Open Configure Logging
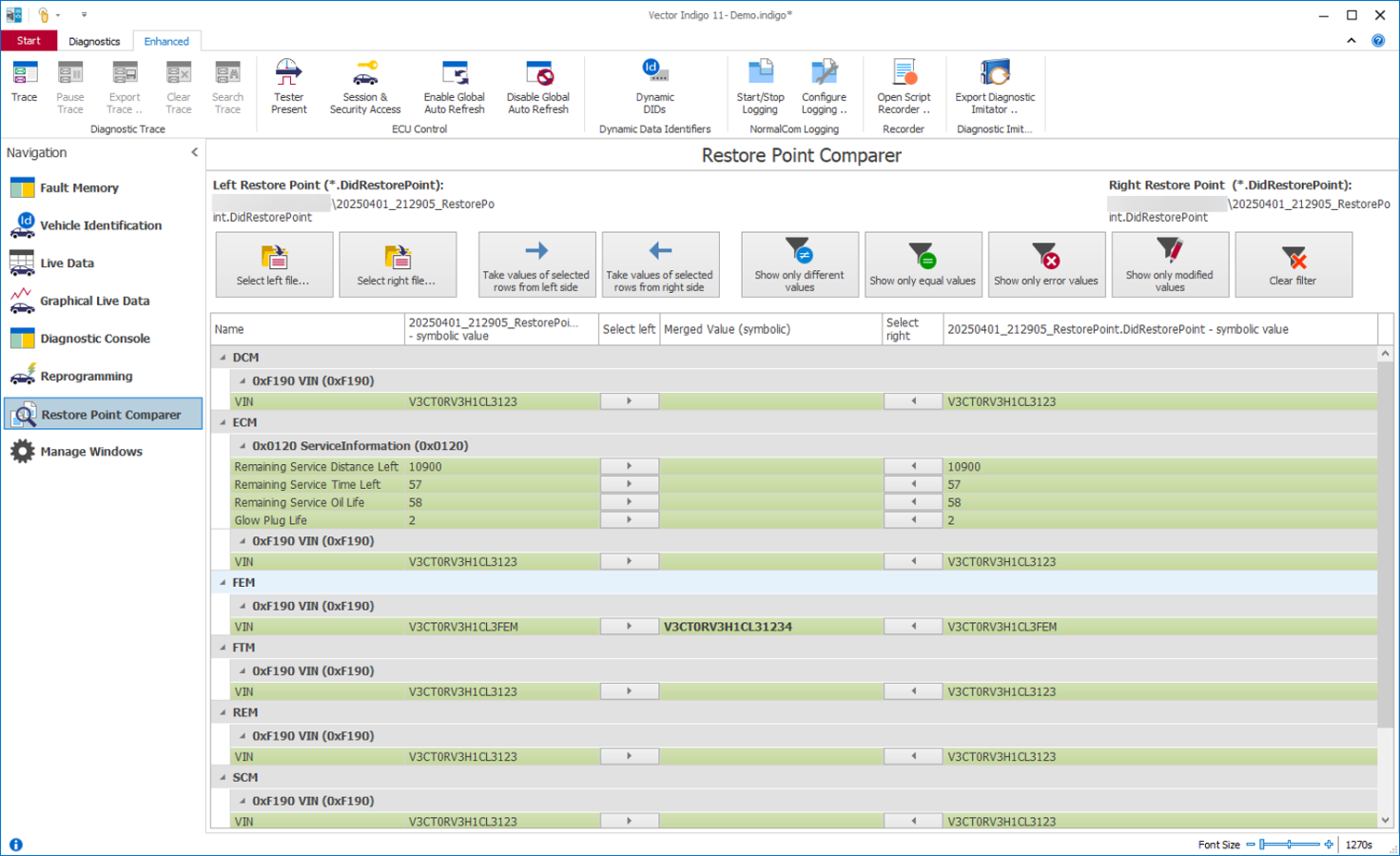Image resolution: width=1400 pixels, height=856 pixels. point(824,87)
